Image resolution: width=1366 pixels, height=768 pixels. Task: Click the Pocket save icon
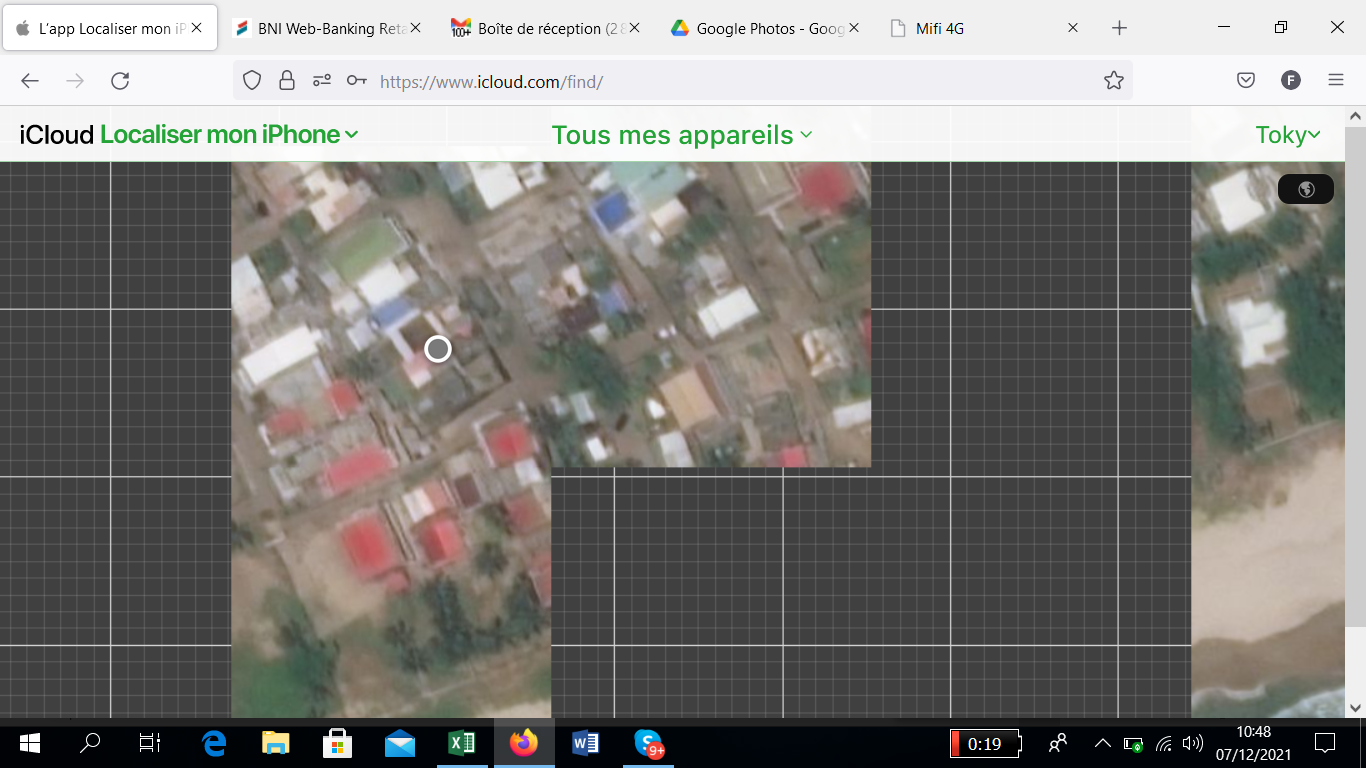tap(1246, 81)
